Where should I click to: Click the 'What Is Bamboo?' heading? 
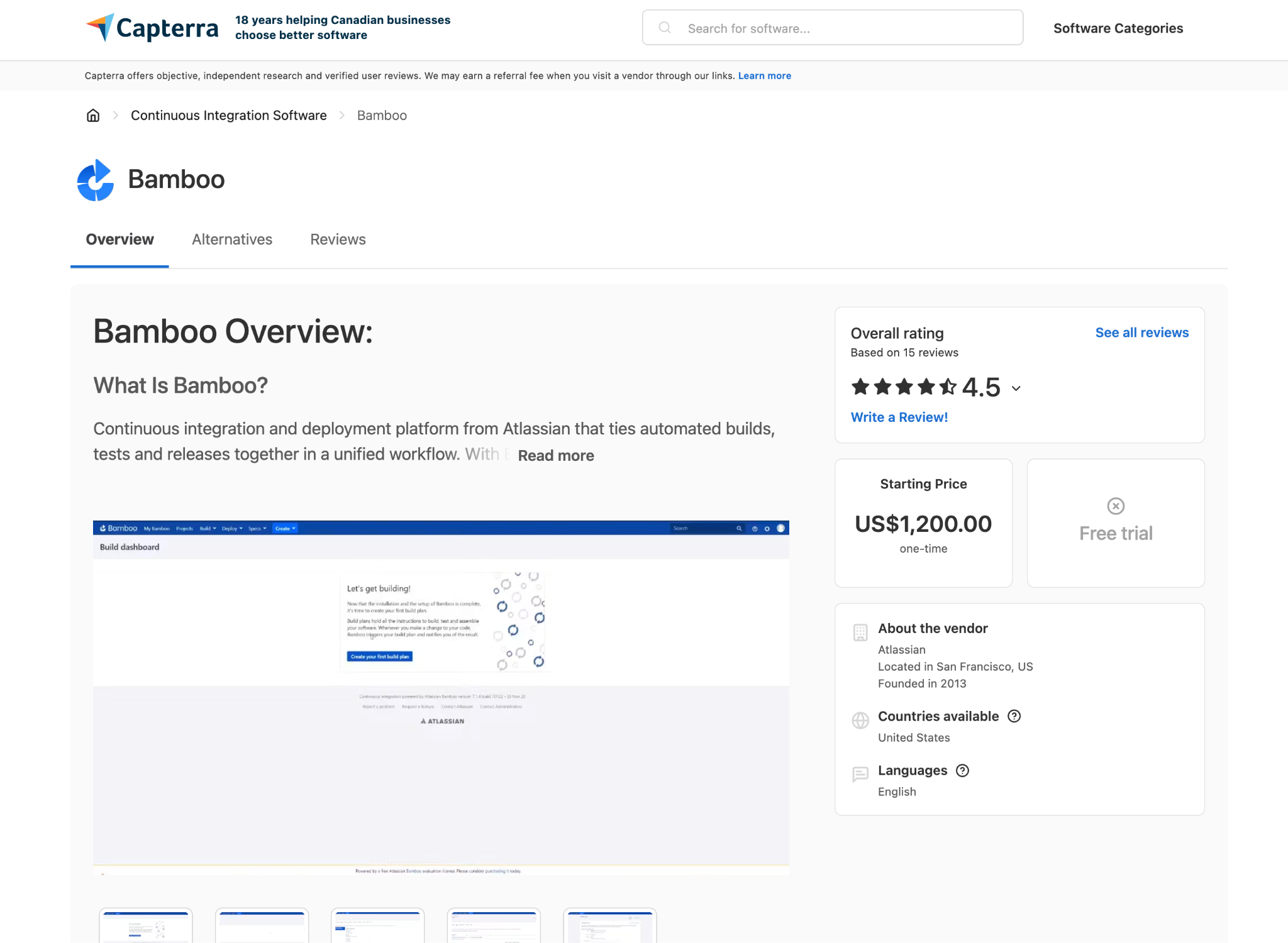point(180,385)
